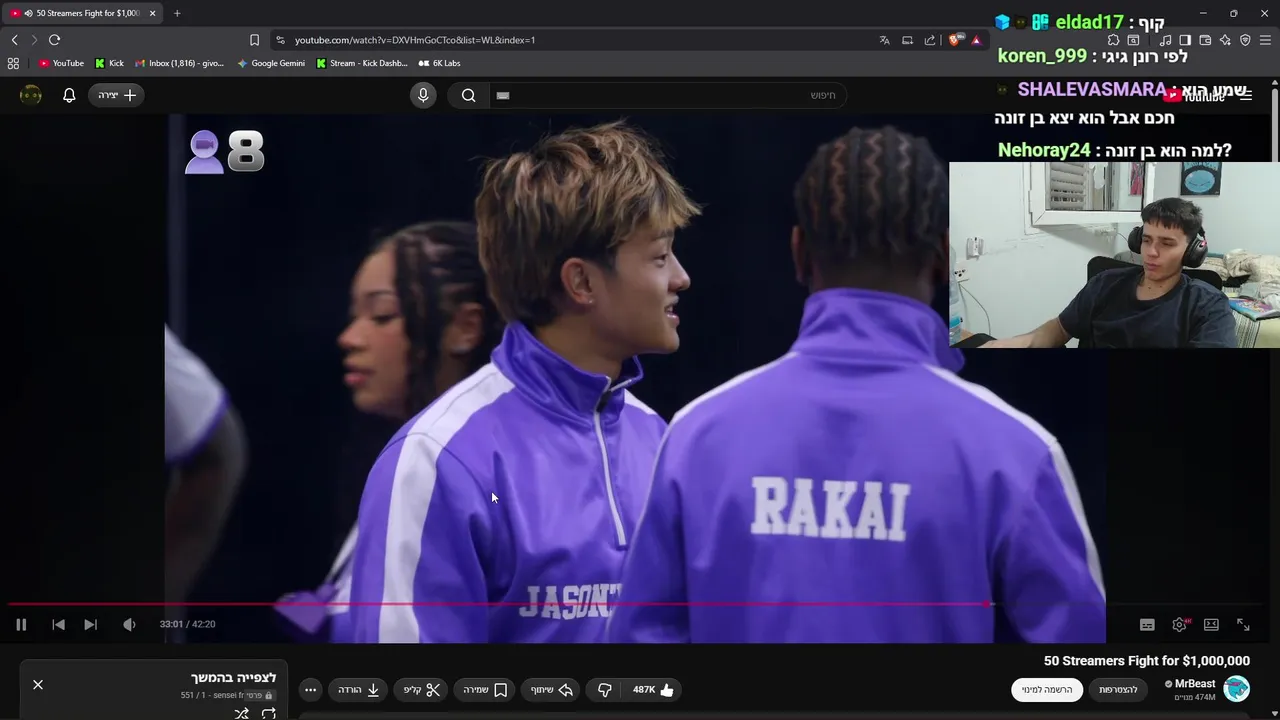The height and width of the screenshot is (720, 1280).
Task: Toggle playlist shuffle
Action: pos(241,713)
